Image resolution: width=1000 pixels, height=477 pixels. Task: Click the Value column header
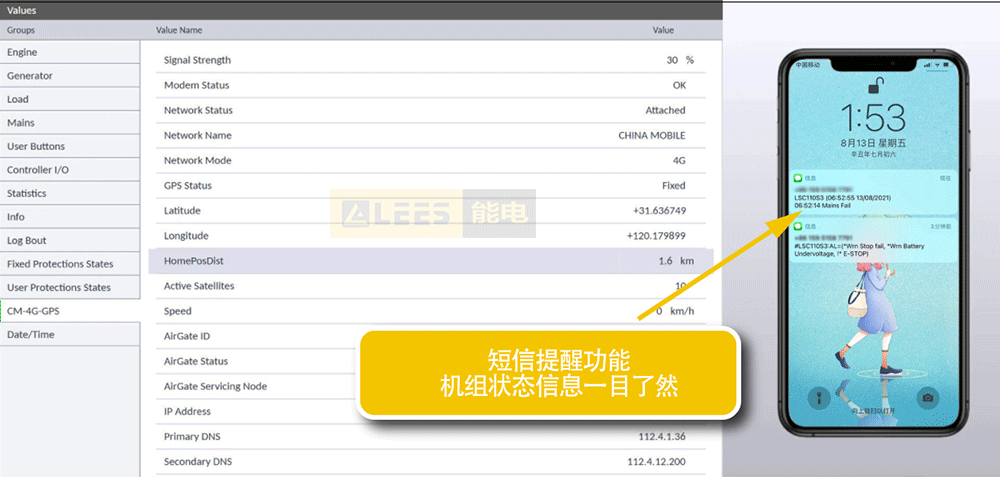tap(663, 30)
